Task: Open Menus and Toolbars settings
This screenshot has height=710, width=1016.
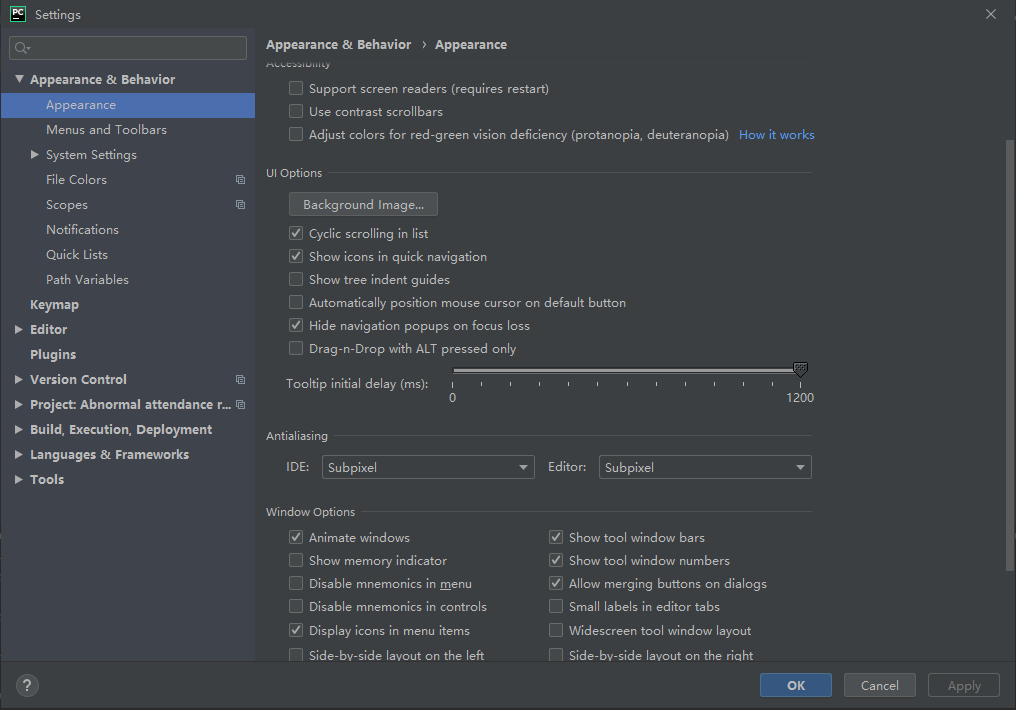Action: (106, 130)
